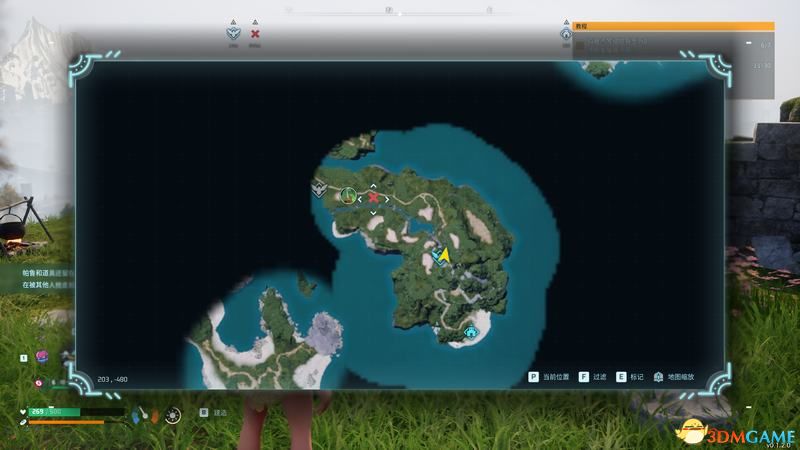The width and height of the screenshot is (800, 450).
Task: Click the number 1 party slot badge
Action: pyautogui.click(x=23, y=358)
